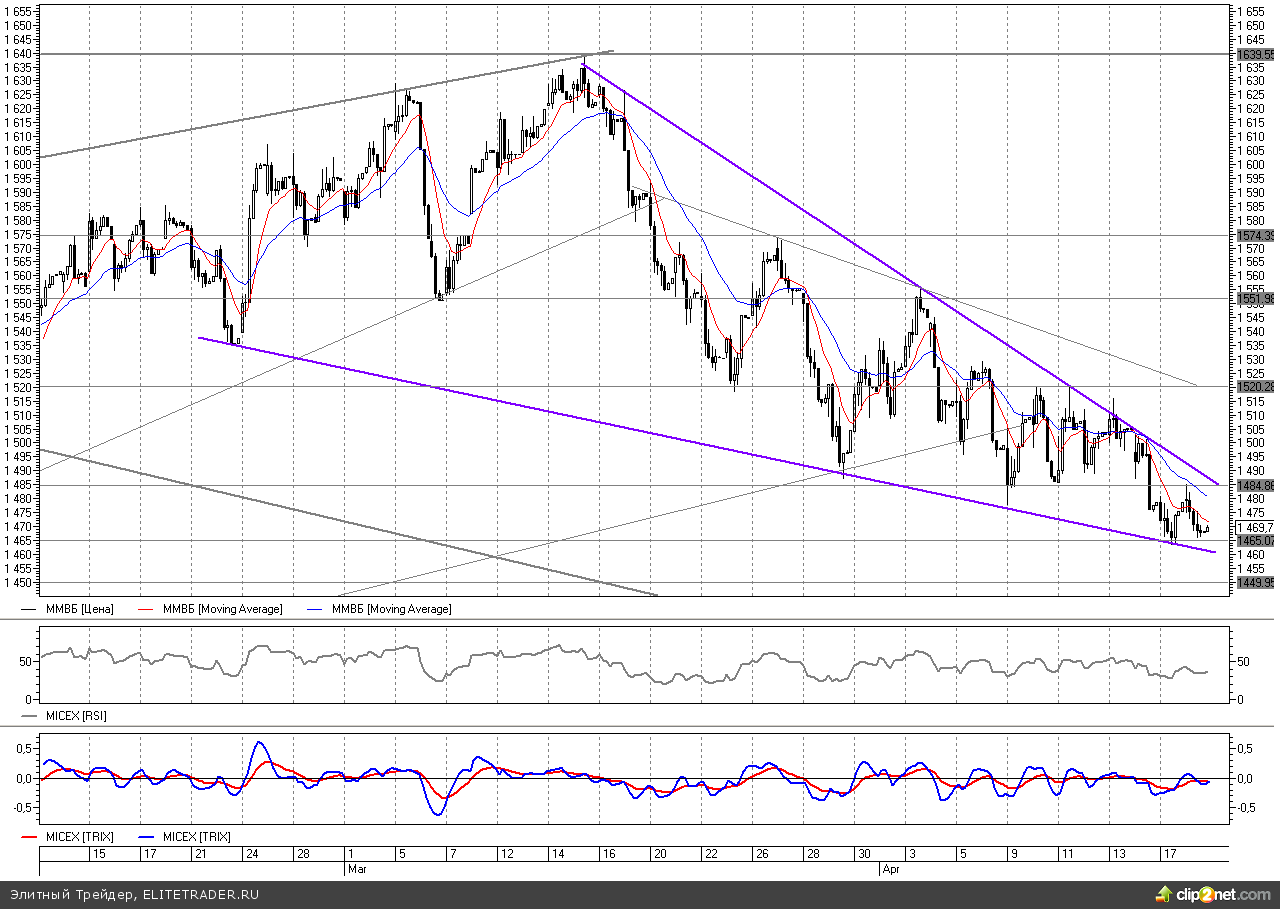Click the red MICEX [TRIX] line swatch

tap(30, 837)
